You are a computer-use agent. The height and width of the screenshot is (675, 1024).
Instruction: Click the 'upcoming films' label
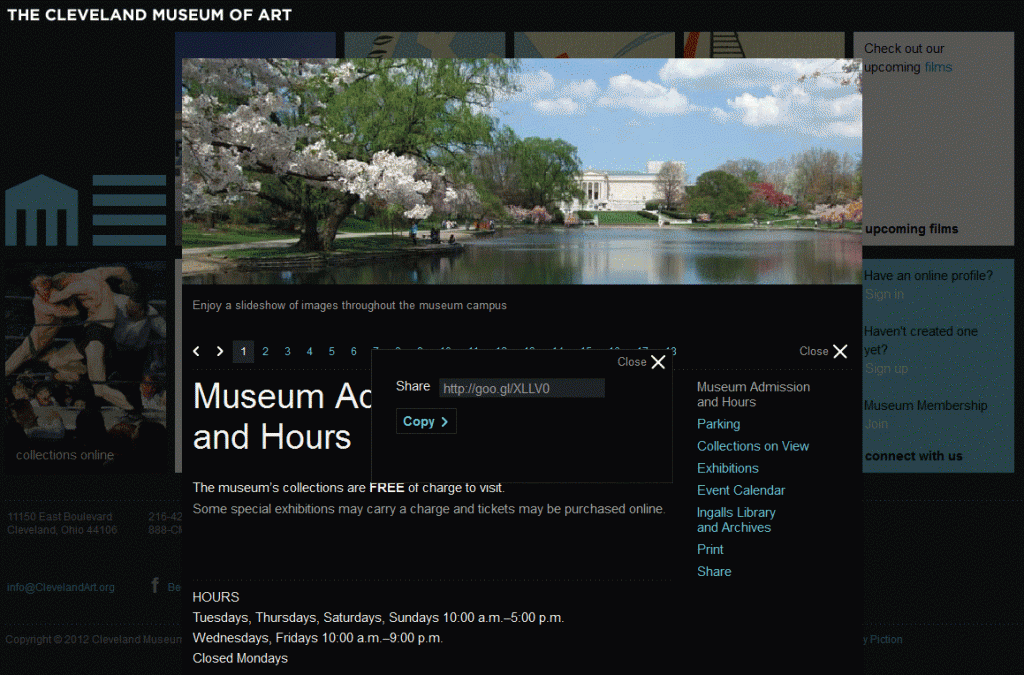coord(911,229)
